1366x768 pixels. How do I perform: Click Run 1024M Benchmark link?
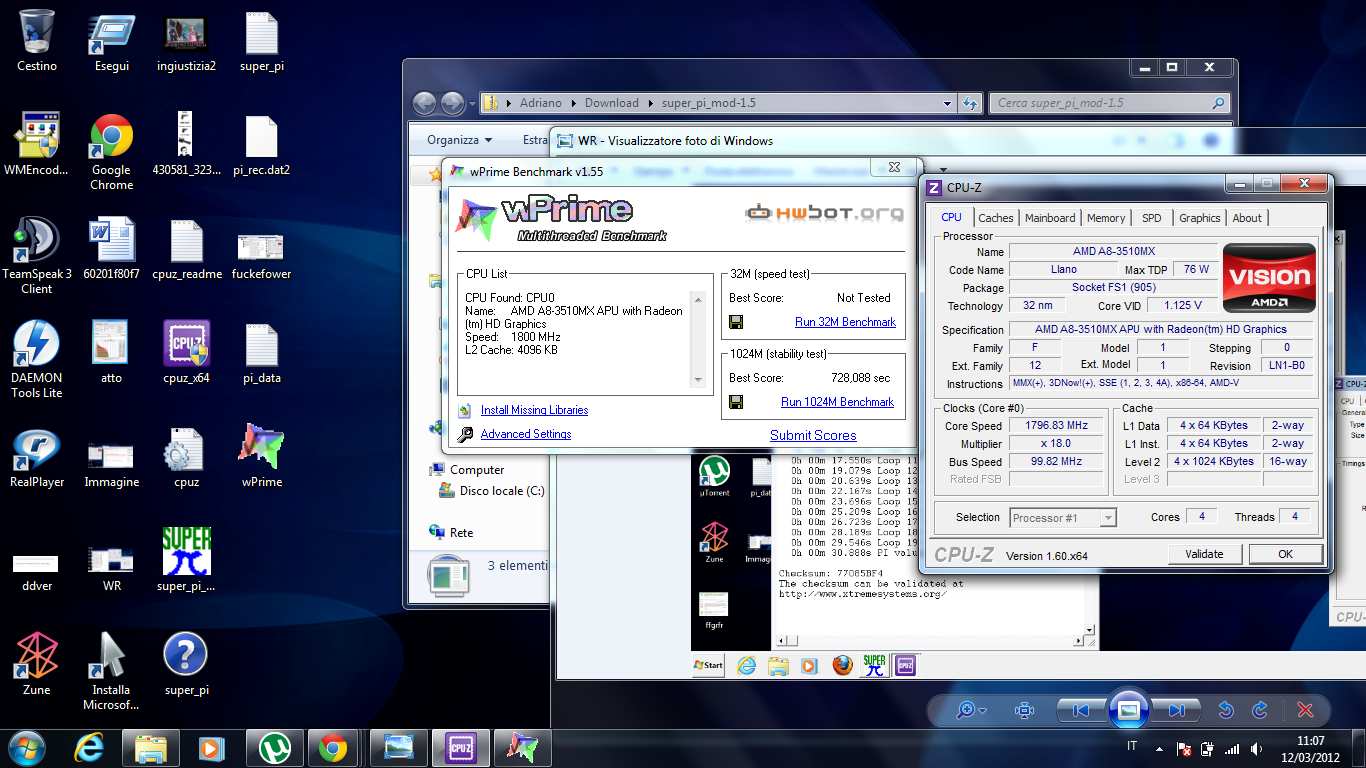(x=837, y=402)
